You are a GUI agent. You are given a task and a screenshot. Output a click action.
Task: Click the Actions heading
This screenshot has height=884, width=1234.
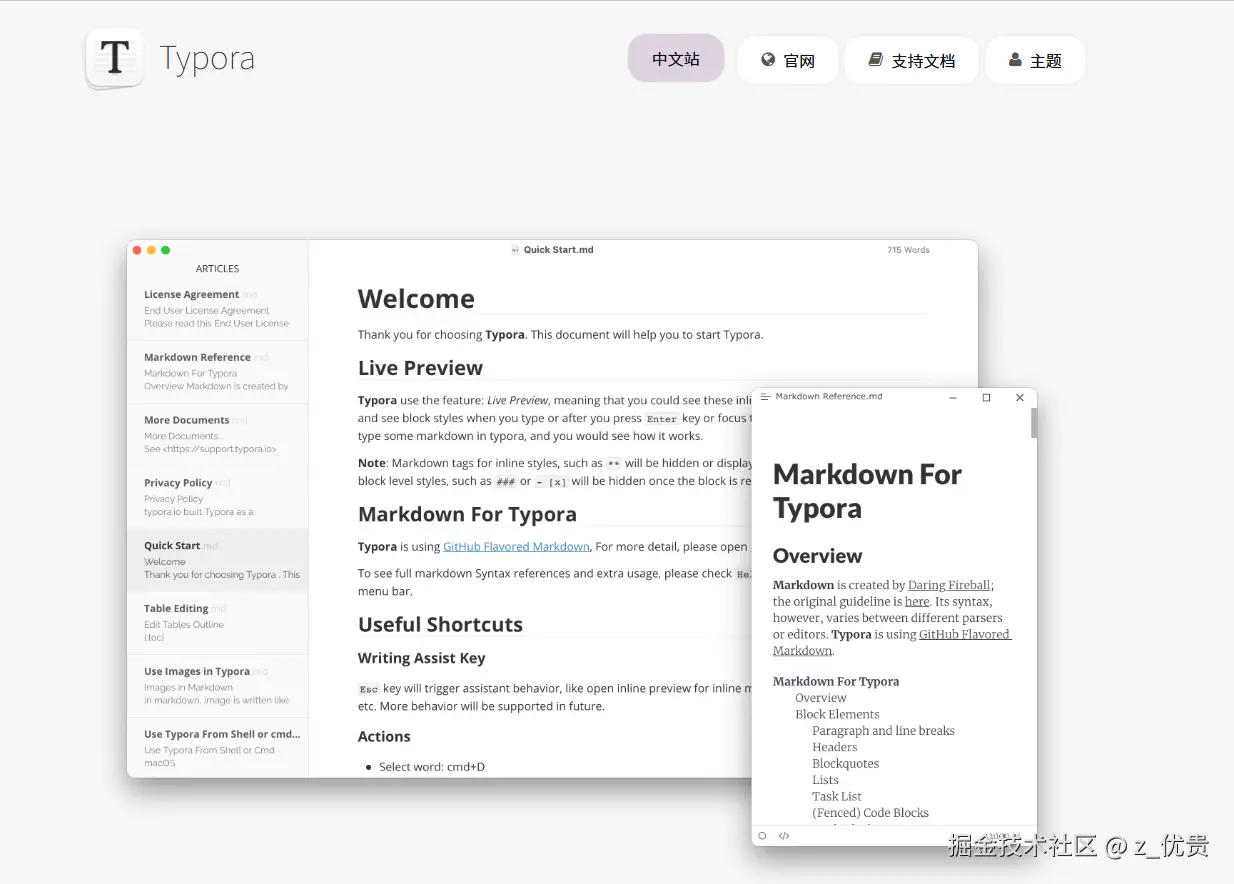(x=384, y=737)
